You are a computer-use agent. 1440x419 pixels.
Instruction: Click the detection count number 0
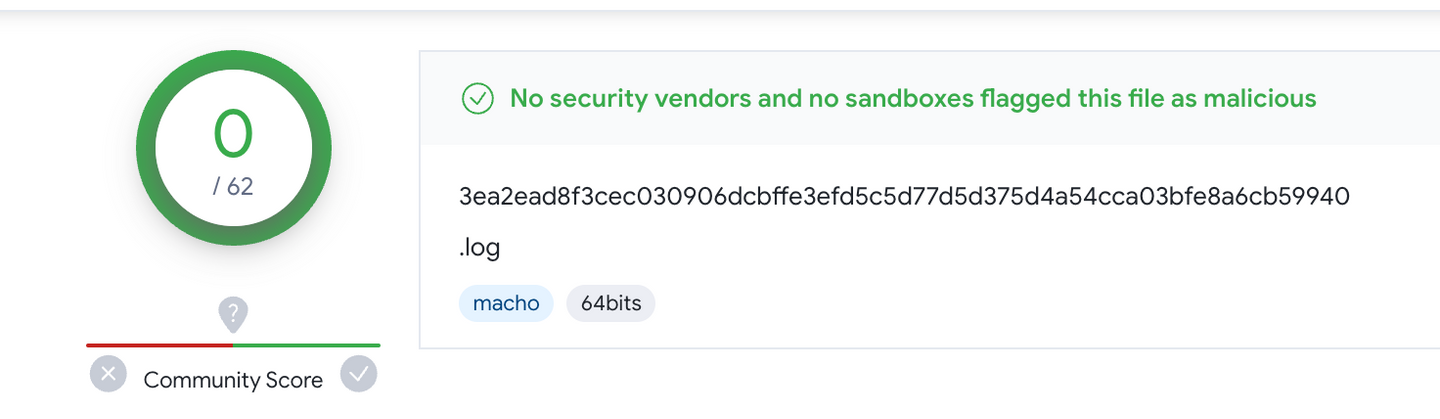(x=233, y=134)
